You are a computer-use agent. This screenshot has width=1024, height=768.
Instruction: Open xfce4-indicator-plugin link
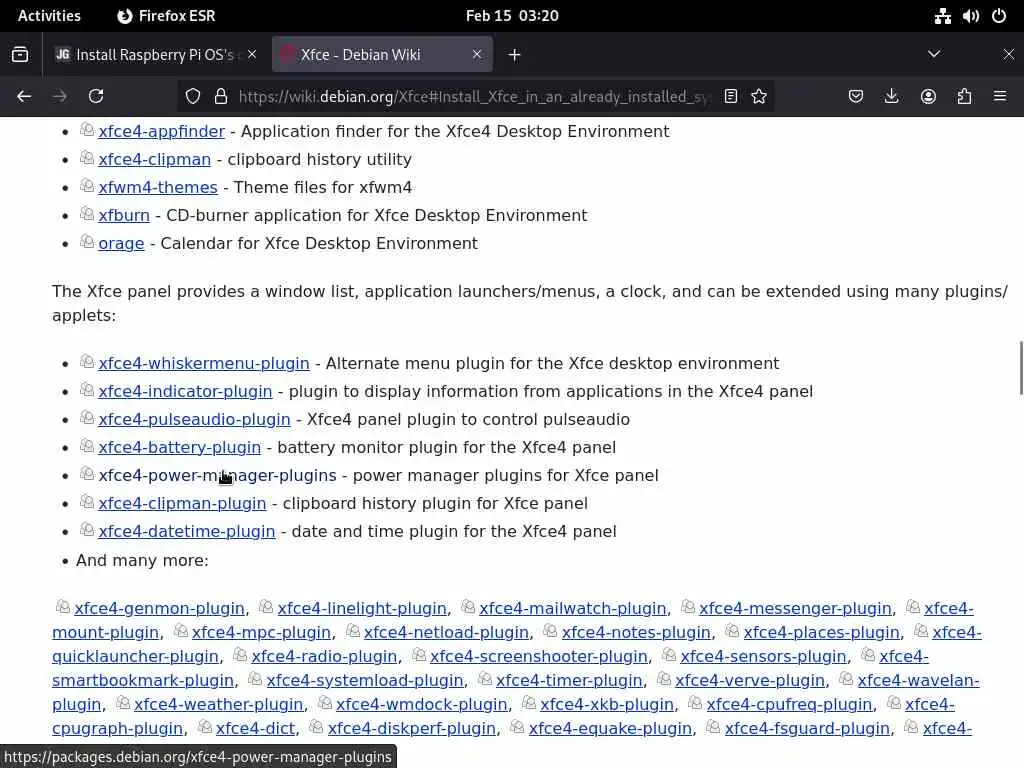185,392
